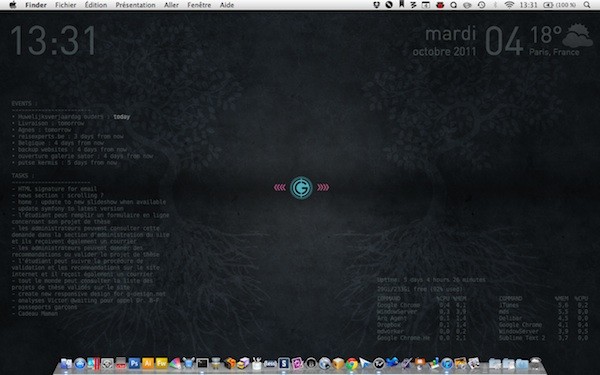600x375 pixels.
Task: Click the Spotlight magnifying glass
Action: (x=587, y=5)
